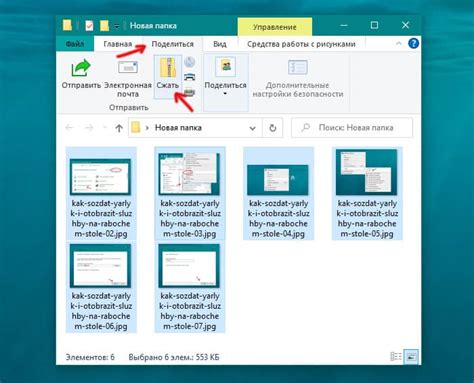Click the green Отправить share icon
Viewport: 474px width, 383px height.
coord(81,68)
